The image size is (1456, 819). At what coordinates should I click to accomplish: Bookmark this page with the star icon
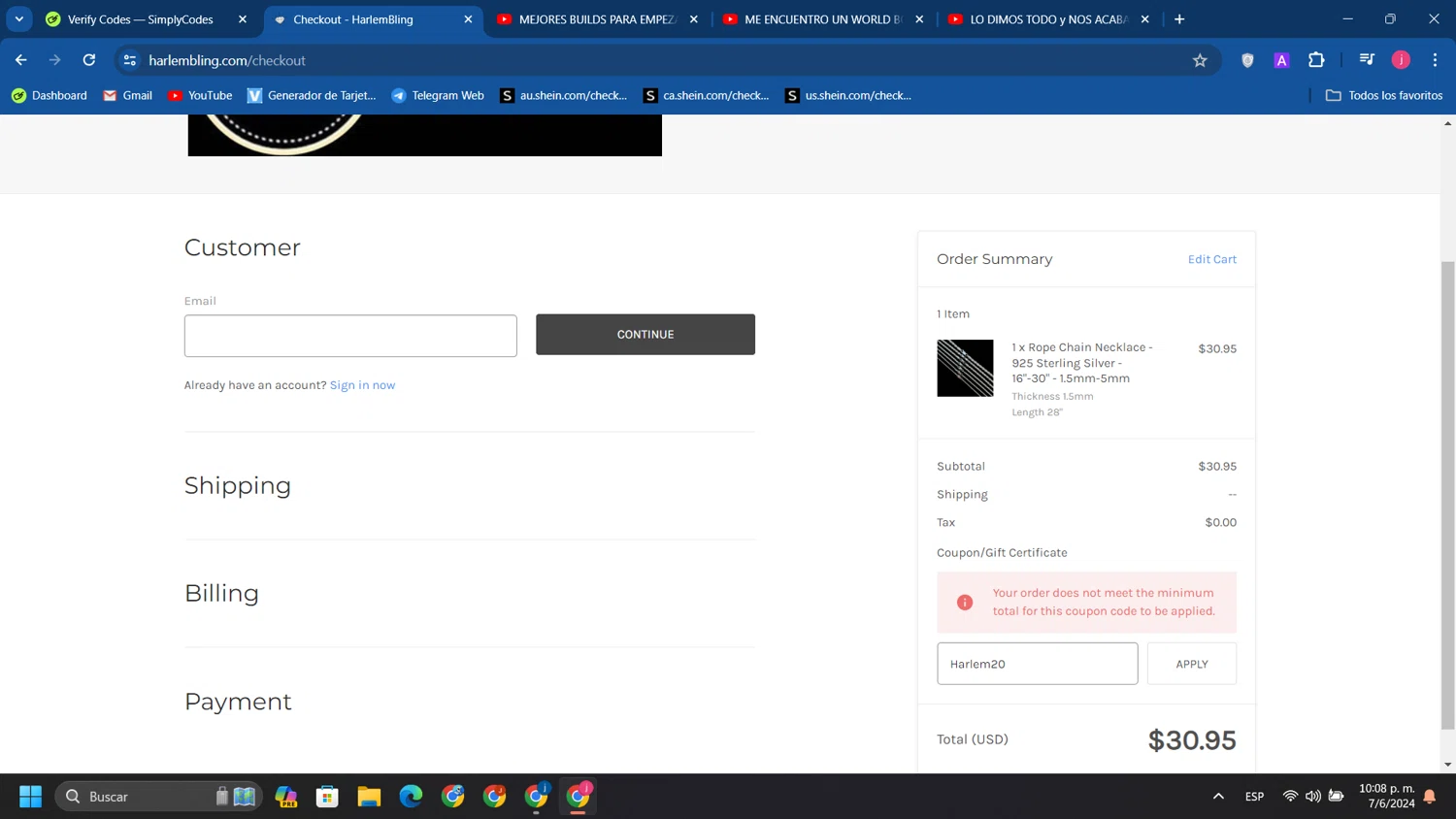[x=1200, y=60]
